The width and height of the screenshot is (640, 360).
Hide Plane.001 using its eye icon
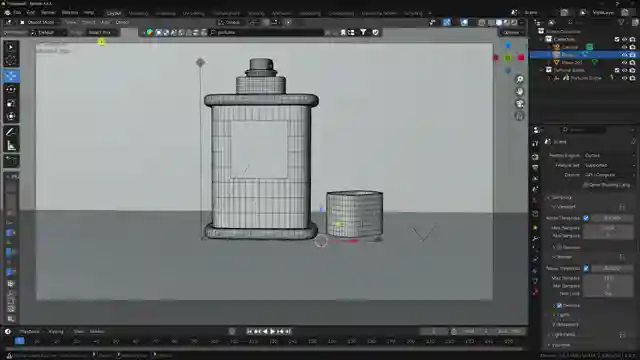pos(624,62)
